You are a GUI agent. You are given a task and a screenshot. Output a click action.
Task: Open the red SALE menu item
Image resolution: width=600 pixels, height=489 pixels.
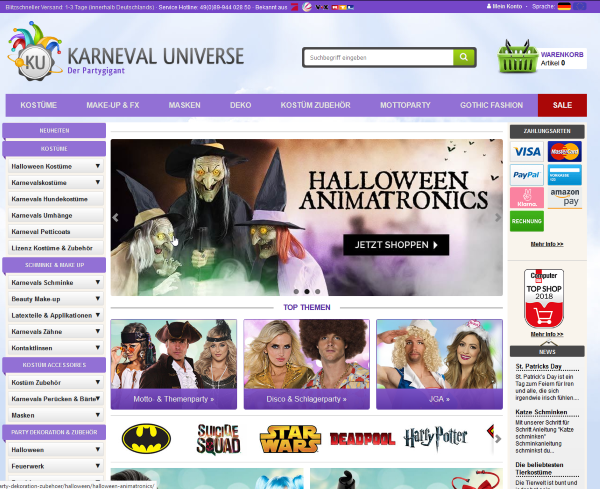pos(562,105)
